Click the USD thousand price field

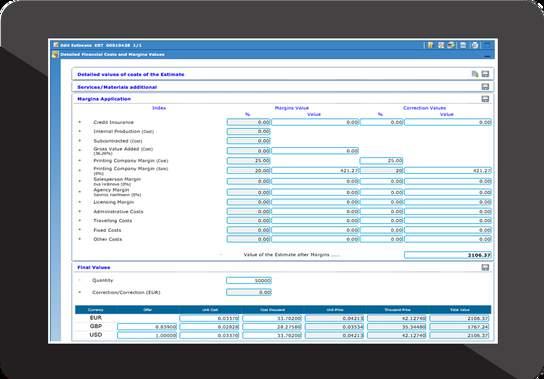tap(397, 335)
